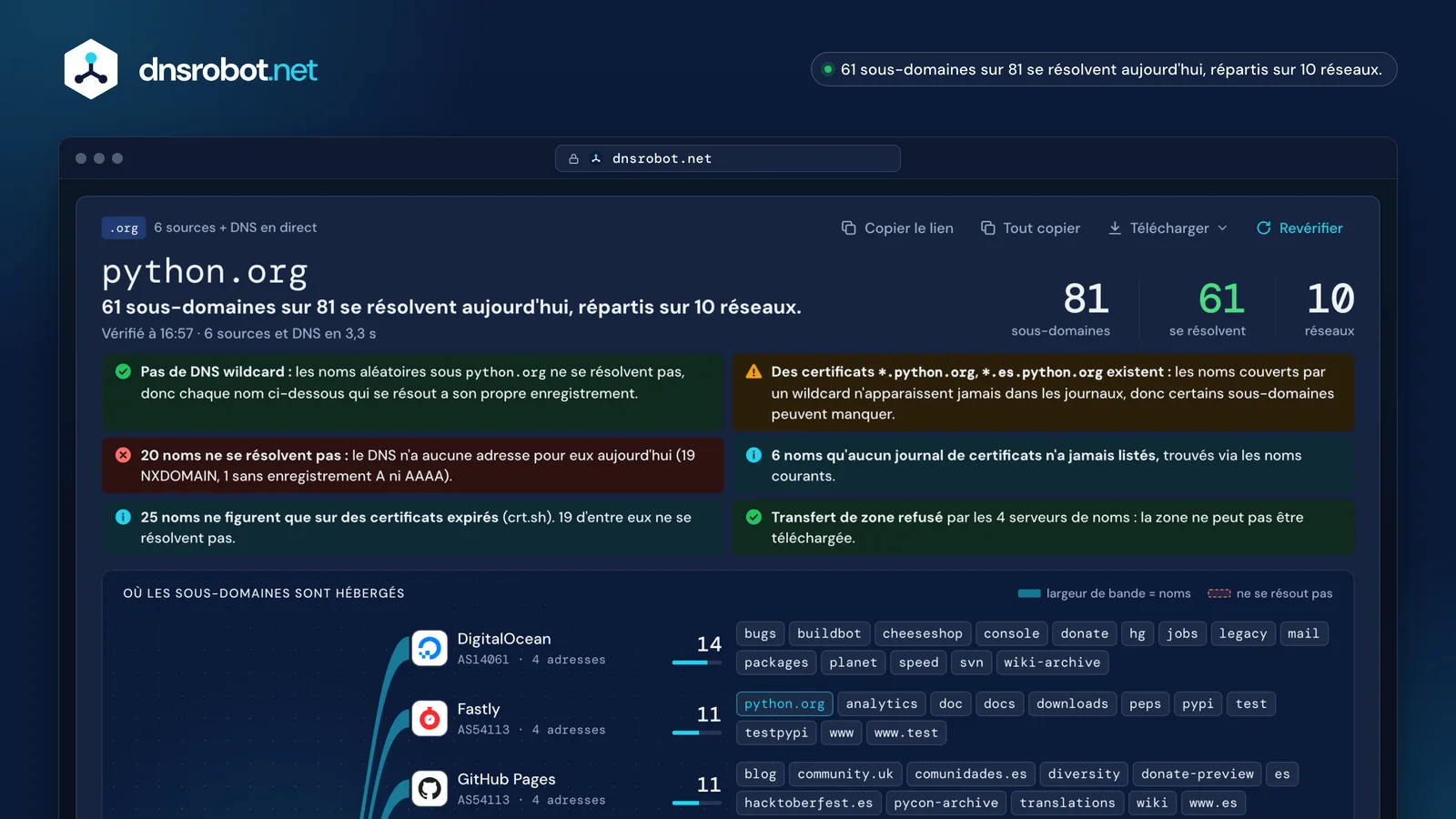Screen dimensions: 1456x819
Task: Click the 'ne se résout pas' legend entry
Action: [1270, 593]
